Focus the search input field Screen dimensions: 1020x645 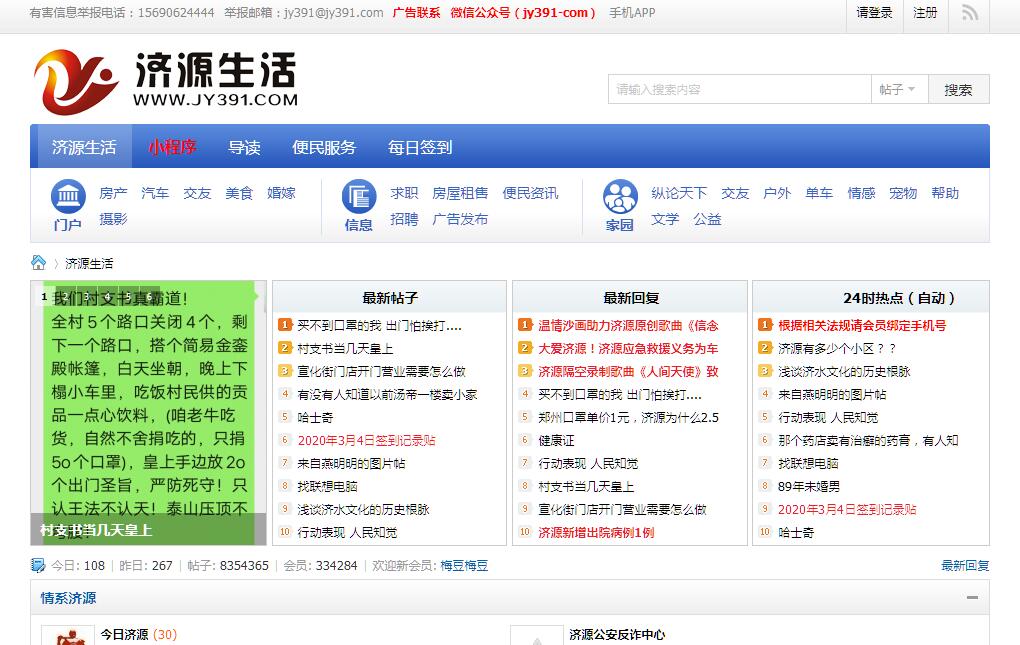739,89
